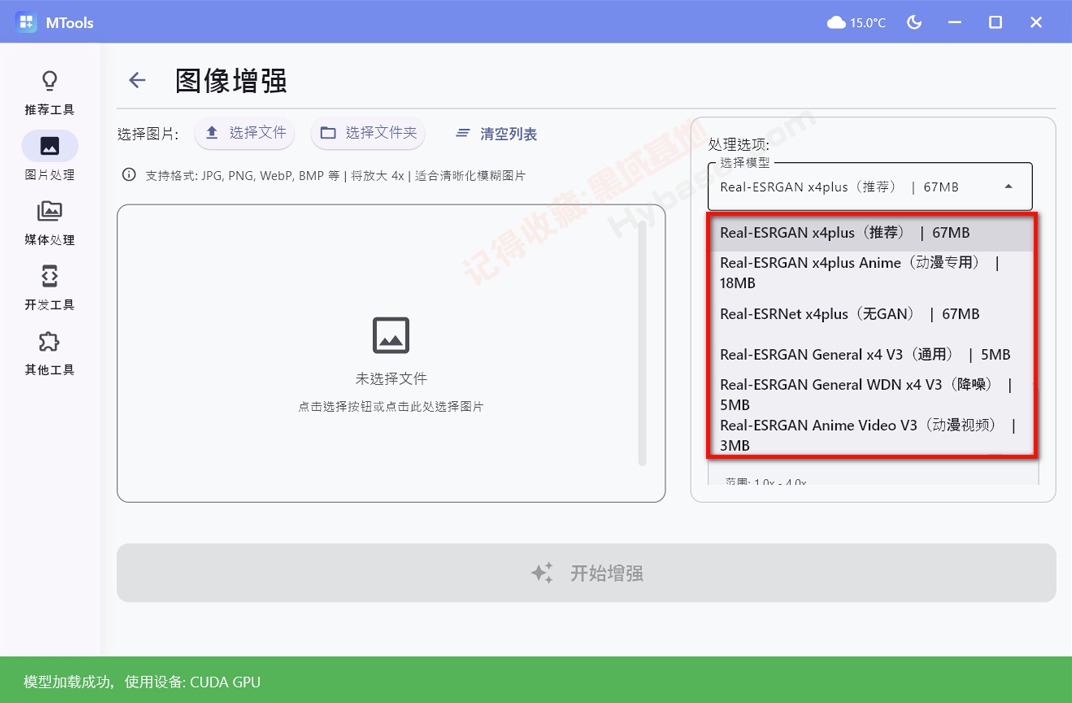The height and width of the screenshot is (703, 1072).
Task: Select the 开发工具 sidebar icon
Action: (49, 285)
